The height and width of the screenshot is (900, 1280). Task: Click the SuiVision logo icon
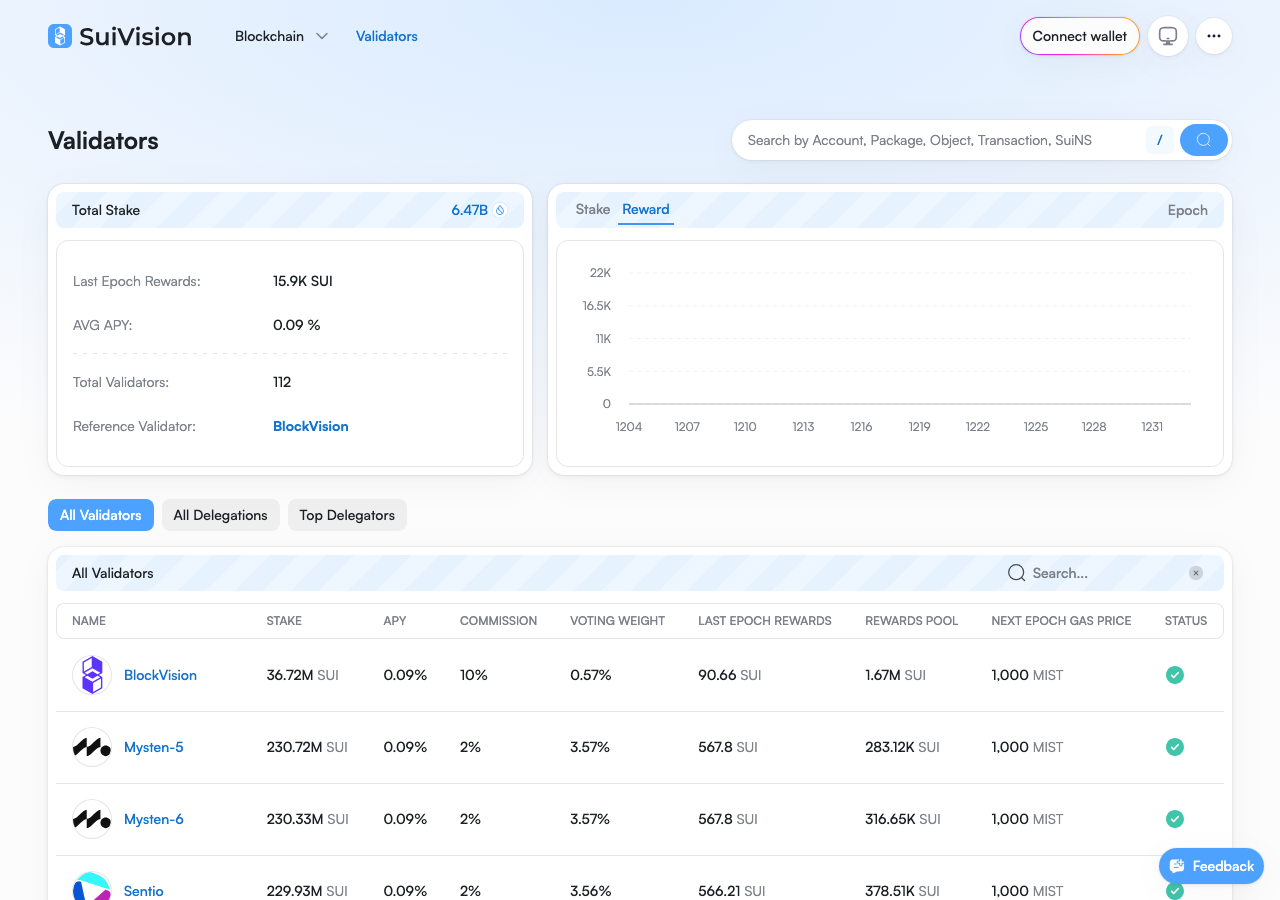(60, 36)
